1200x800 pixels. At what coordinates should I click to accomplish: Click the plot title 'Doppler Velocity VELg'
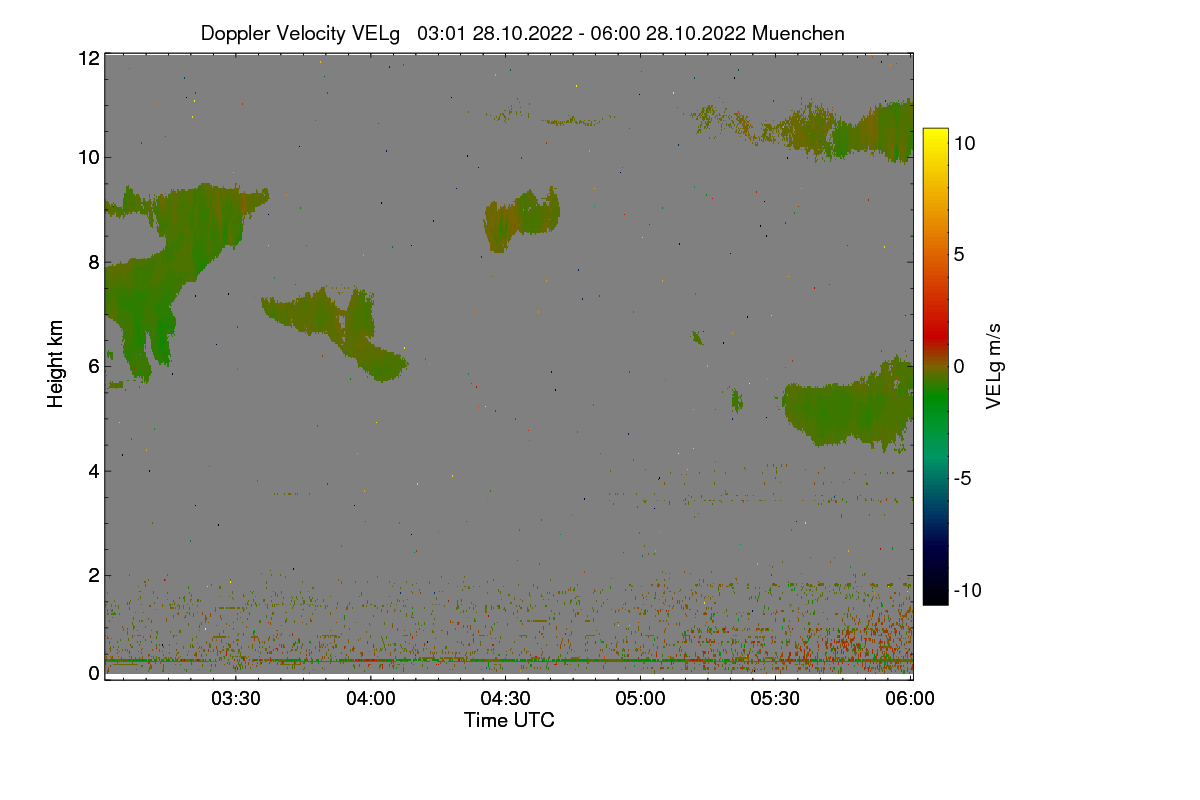300,33
